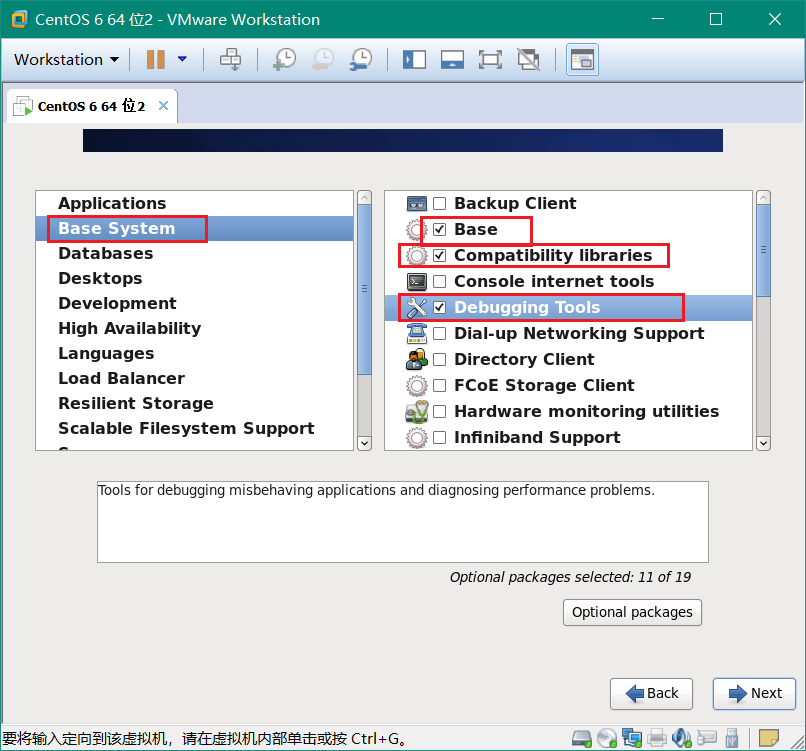
Task: Toggle the thumbnail bar view
Action: pyautogui.click(x=452, y=60)
